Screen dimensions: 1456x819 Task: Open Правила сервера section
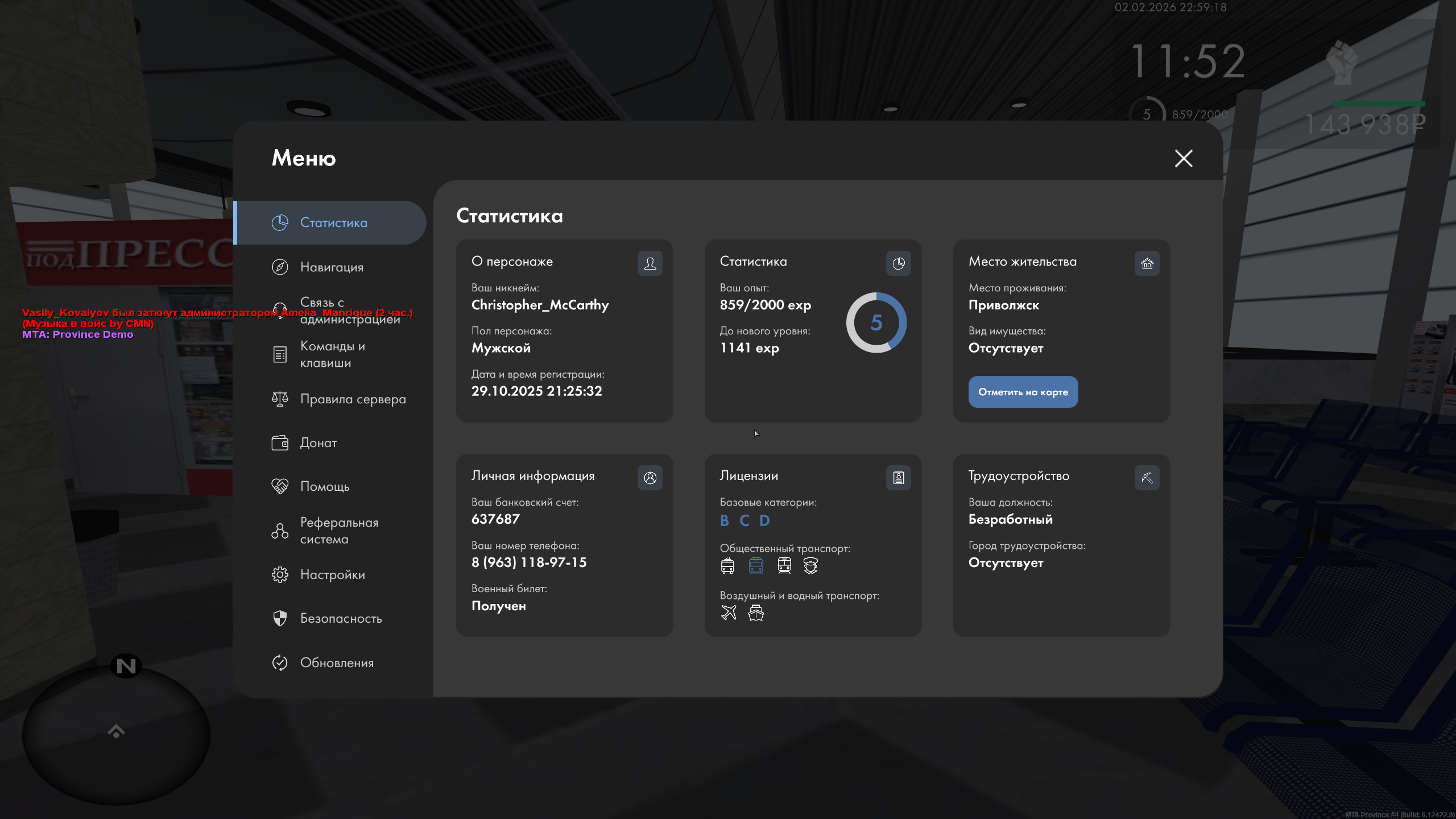tap(353, 399)
